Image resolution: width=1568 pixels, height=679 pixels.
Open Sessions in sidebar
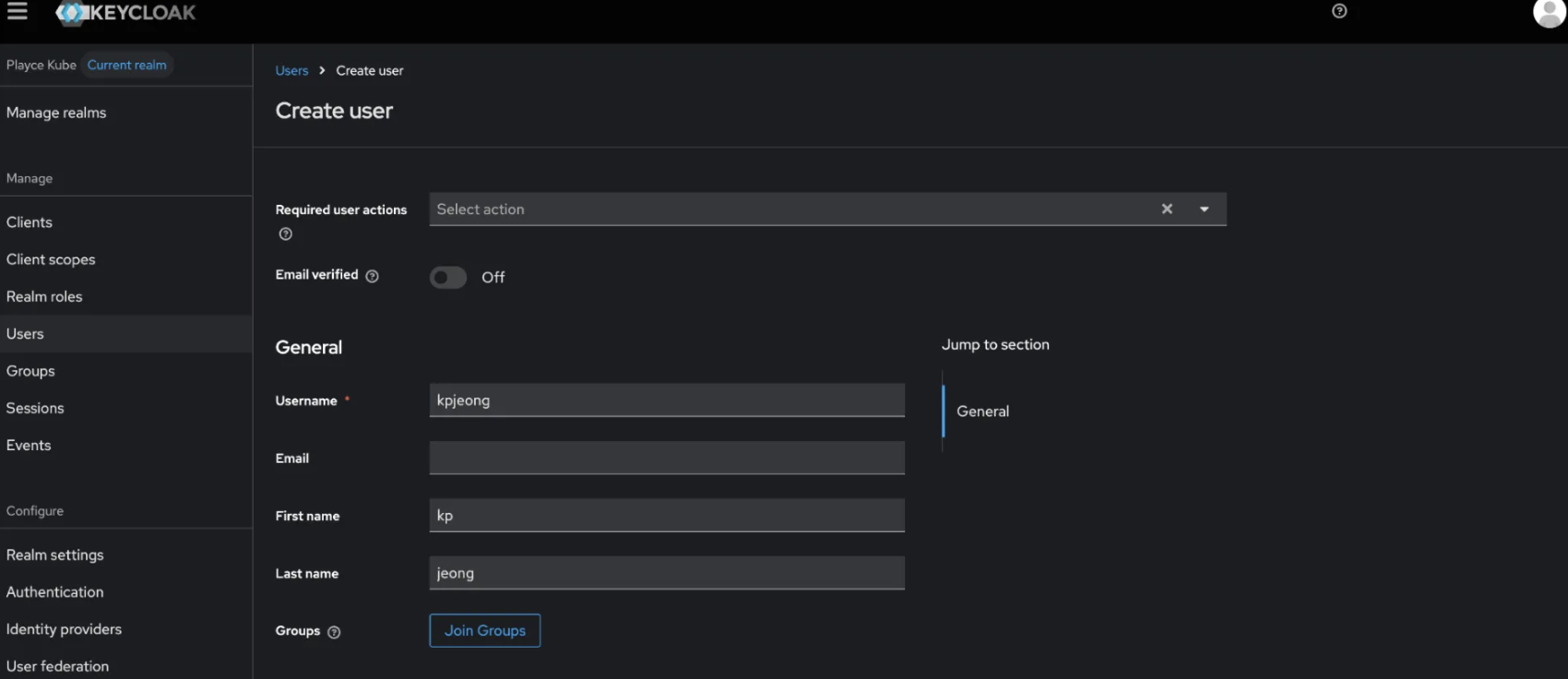pos(126,408)
